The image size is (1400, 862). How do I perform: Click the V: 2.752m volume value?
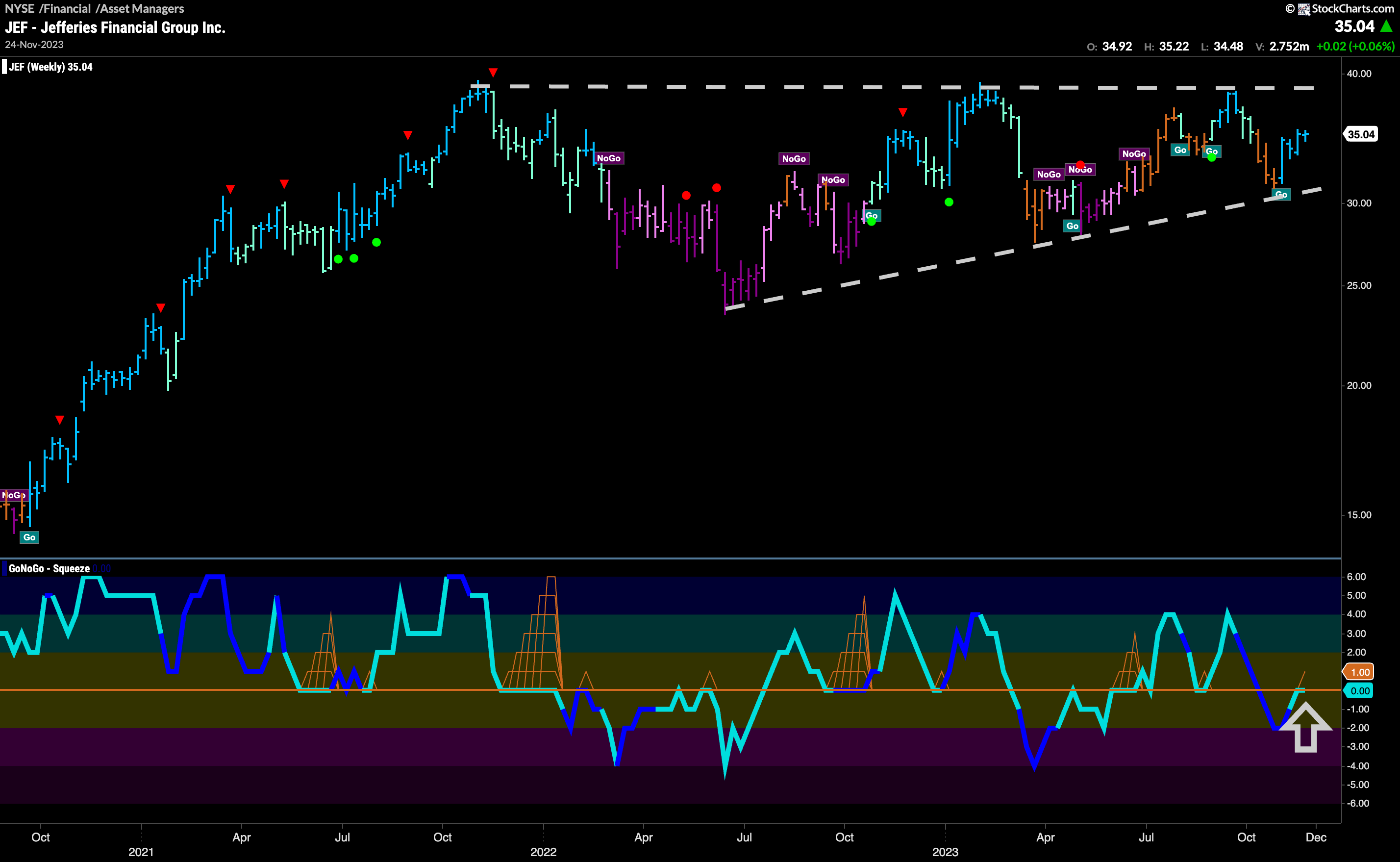[1282, 46]
